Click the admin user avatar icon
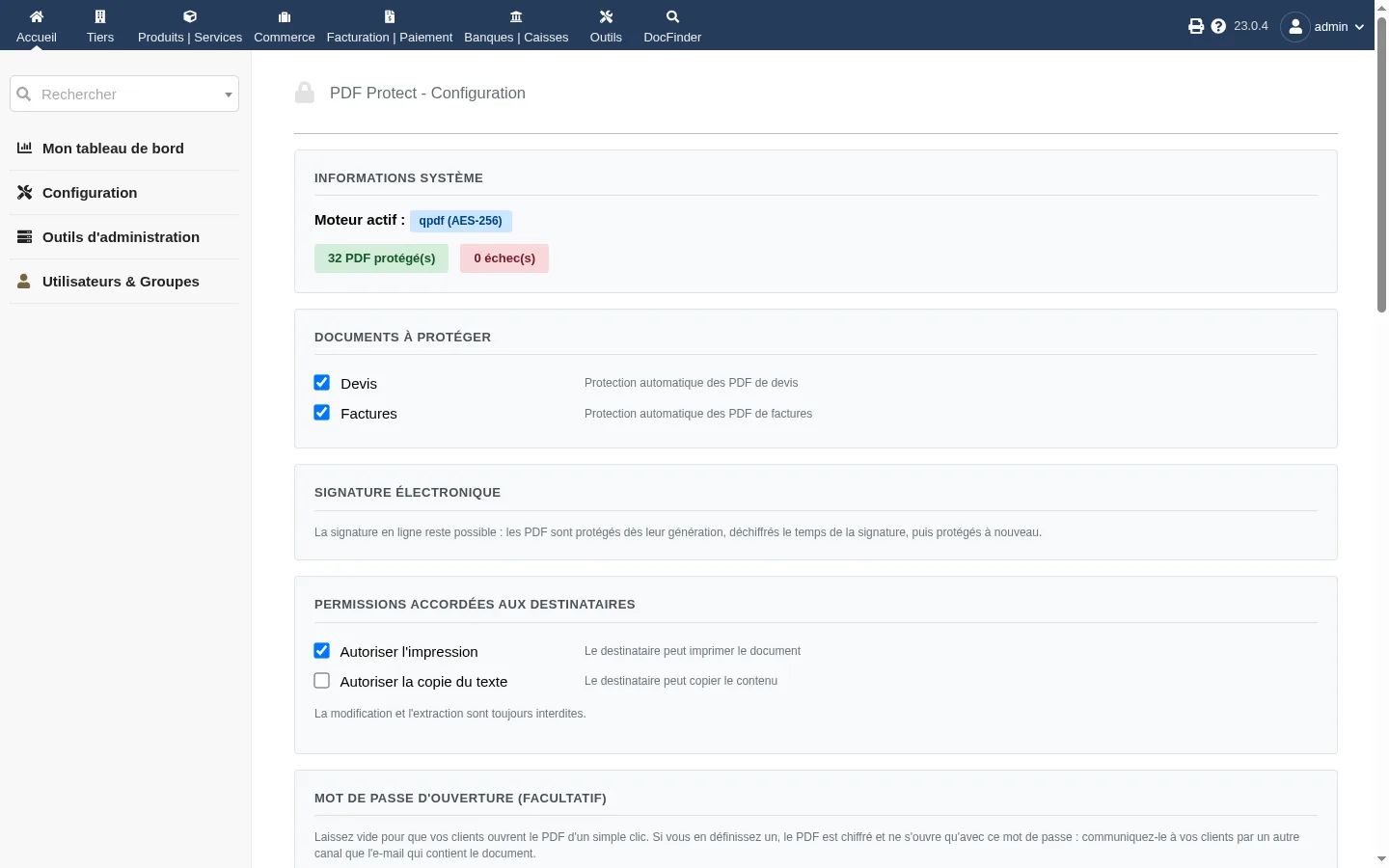Screen dimensions: 1389x868 coord(1295,27)
